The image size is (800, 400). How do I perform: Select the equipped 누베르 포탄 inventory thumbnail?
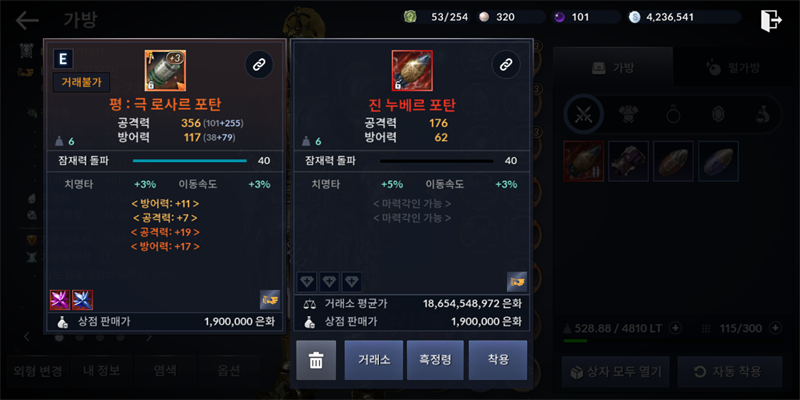(x=584, y=161)
